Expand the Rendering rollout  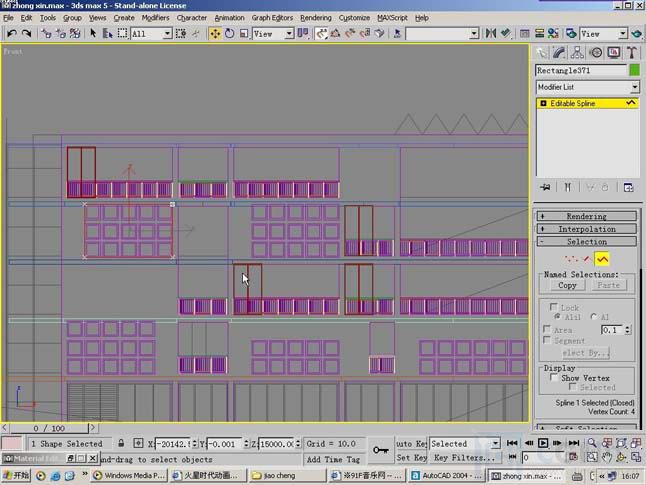[587, 216]
